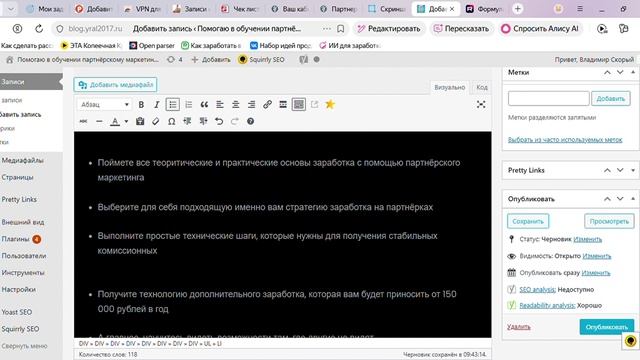The height and width of the screenshot is (360, 640).
Task: Open Pretty Links in sidebar menu
Action: [x=19, y=199]
